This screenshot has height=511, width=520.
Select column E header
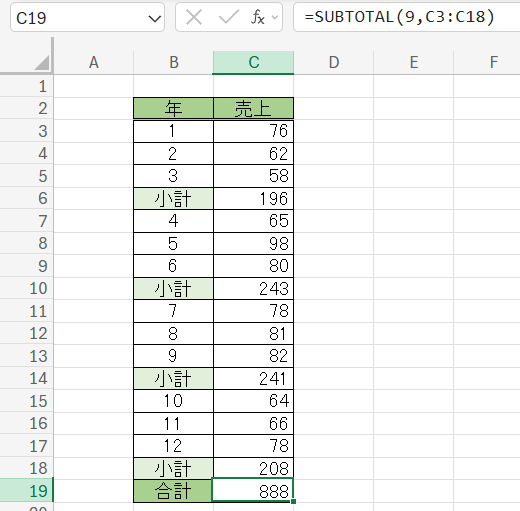click(x=414, y=62)
